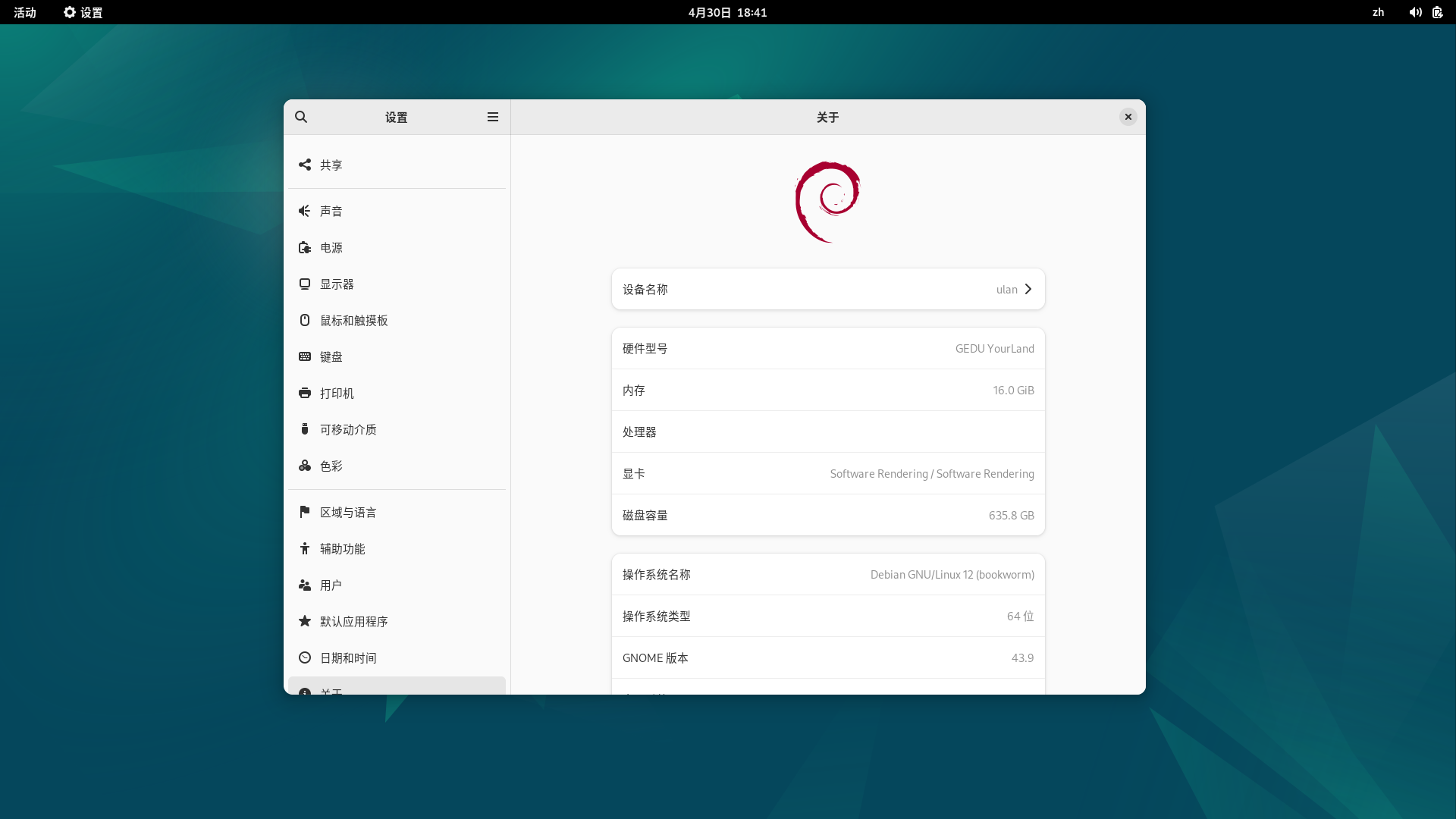This screenshot has height=819, width=1456.
Task: Switch to the 电源 panel
Action: [397, 247]
